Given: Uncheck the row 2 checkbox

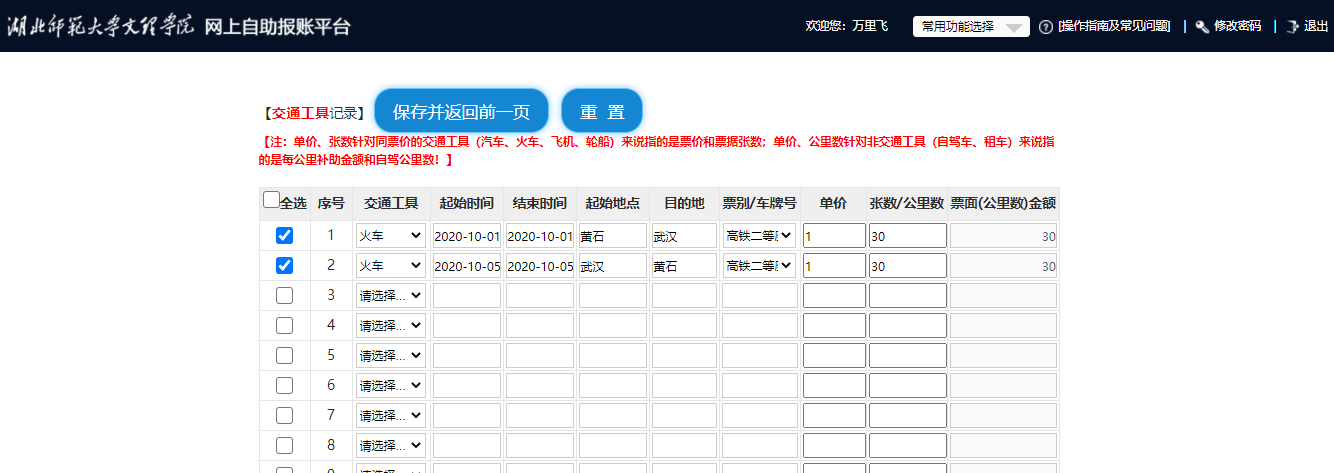Looking at the screenshot, I should tap(284, 266).
